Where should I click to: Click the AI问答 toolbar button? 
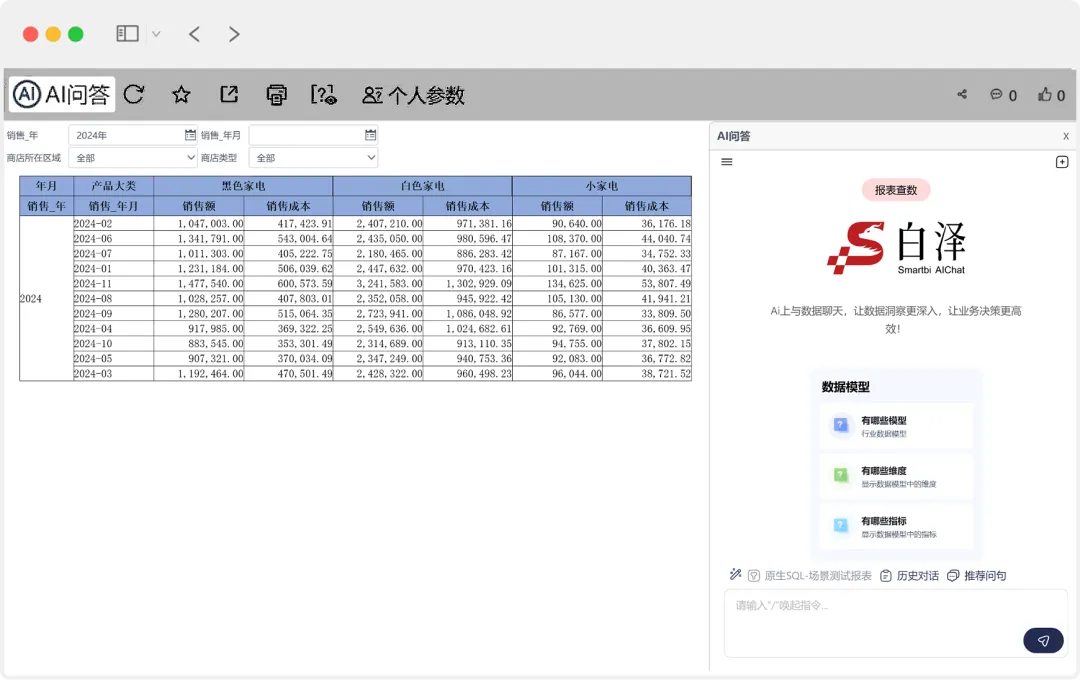(x=62, y=94)
